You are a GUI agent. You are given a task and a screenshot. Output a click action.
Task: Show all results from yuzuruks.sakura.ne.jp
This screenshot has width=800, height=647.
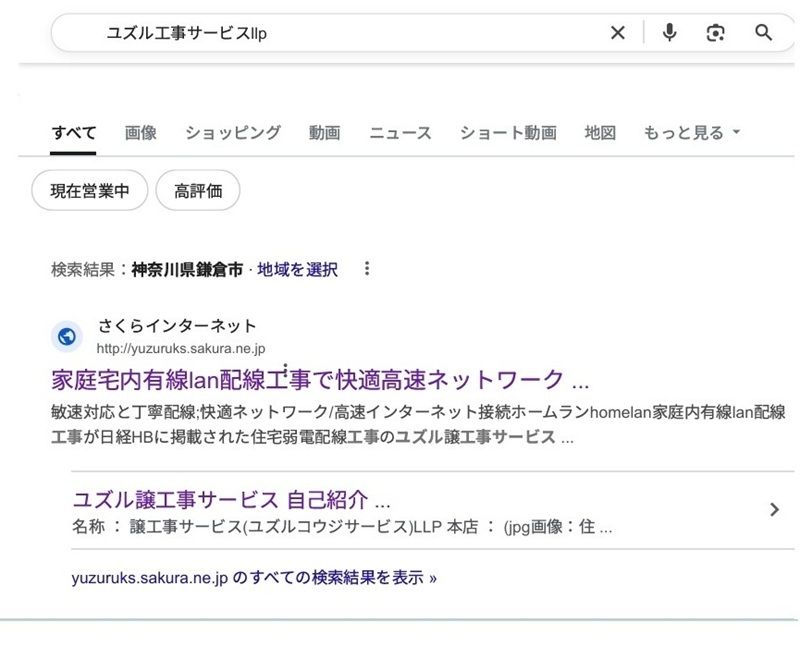[x=250, y=576]
